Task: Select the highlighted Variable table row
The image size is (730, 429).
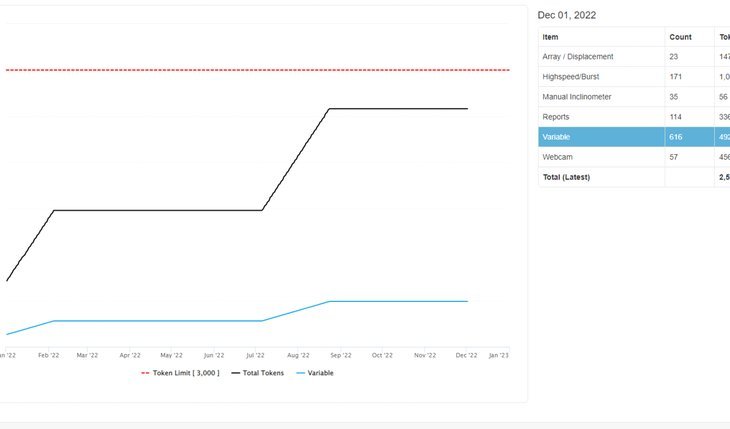Action: [x=634, y=137]
